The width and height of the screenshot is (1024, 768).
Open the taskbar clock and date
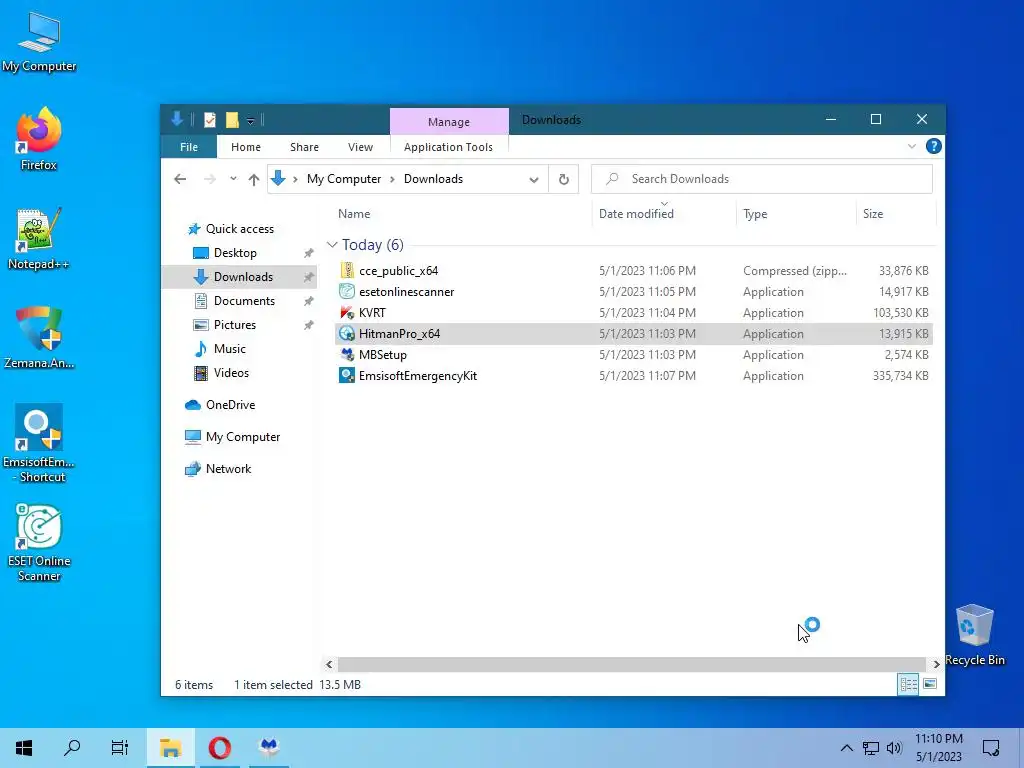click(x=938, y=748)
